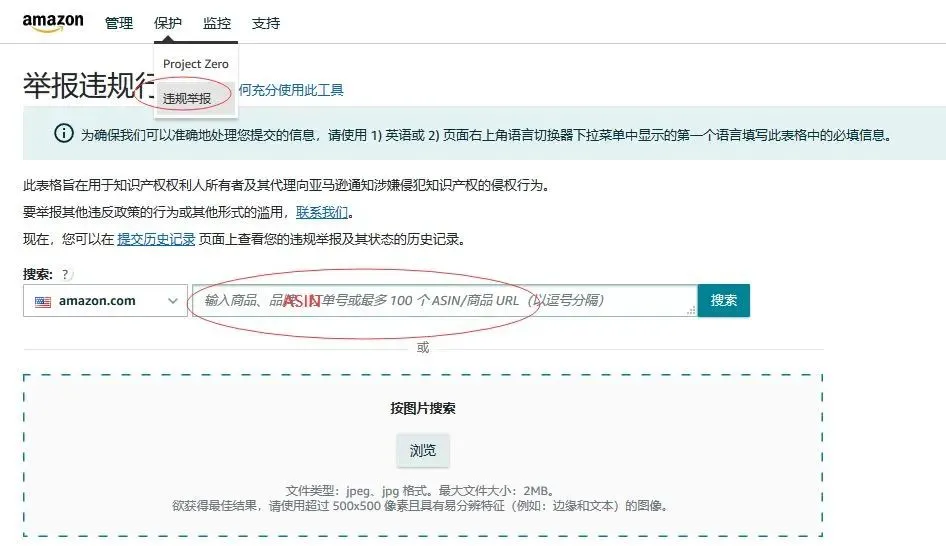
Task: Click the textarea resize handle icon
Action: (x=691, y=310)
